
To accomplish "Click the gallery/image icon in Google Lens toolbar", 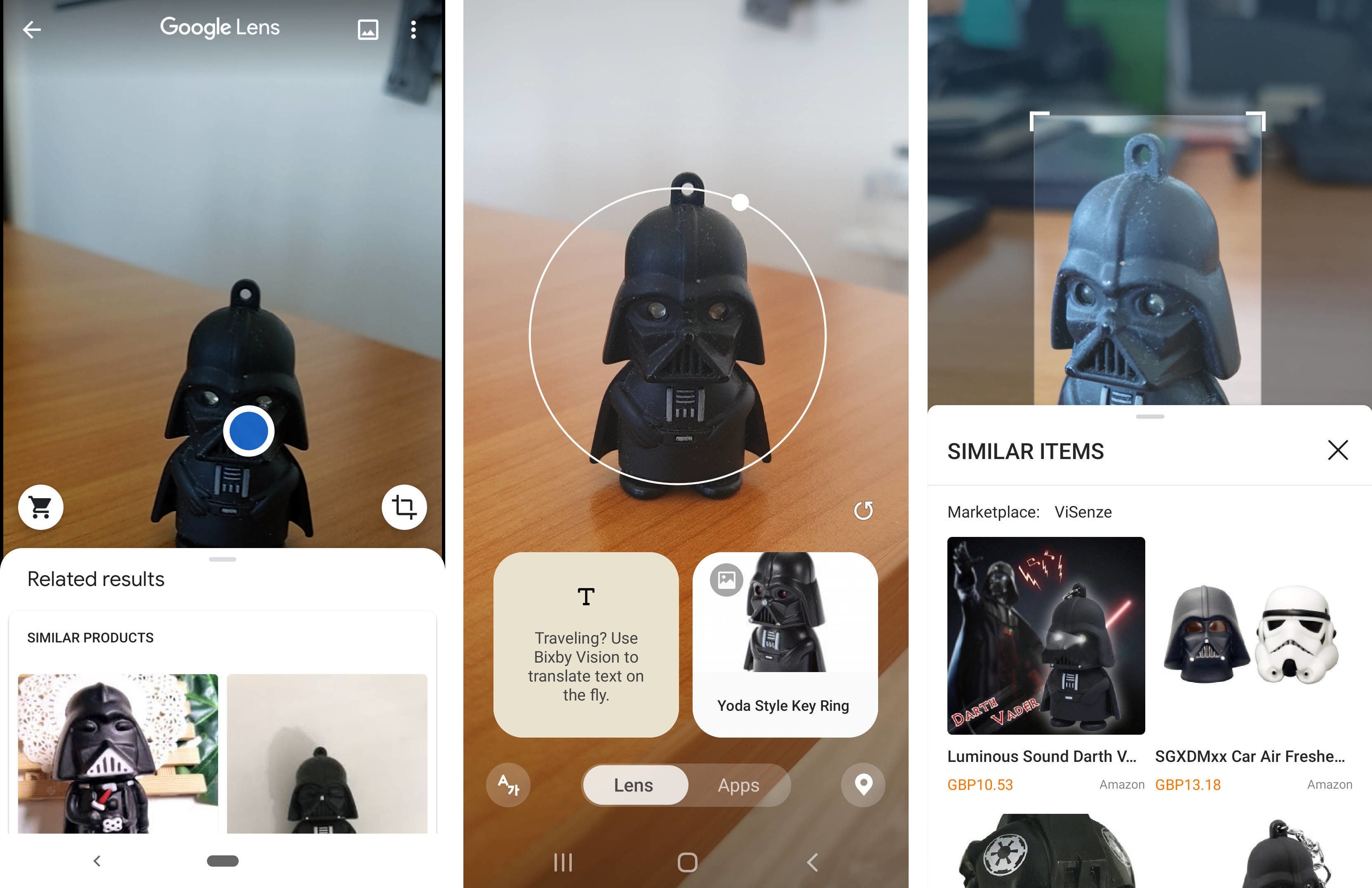I will [368, 27].
